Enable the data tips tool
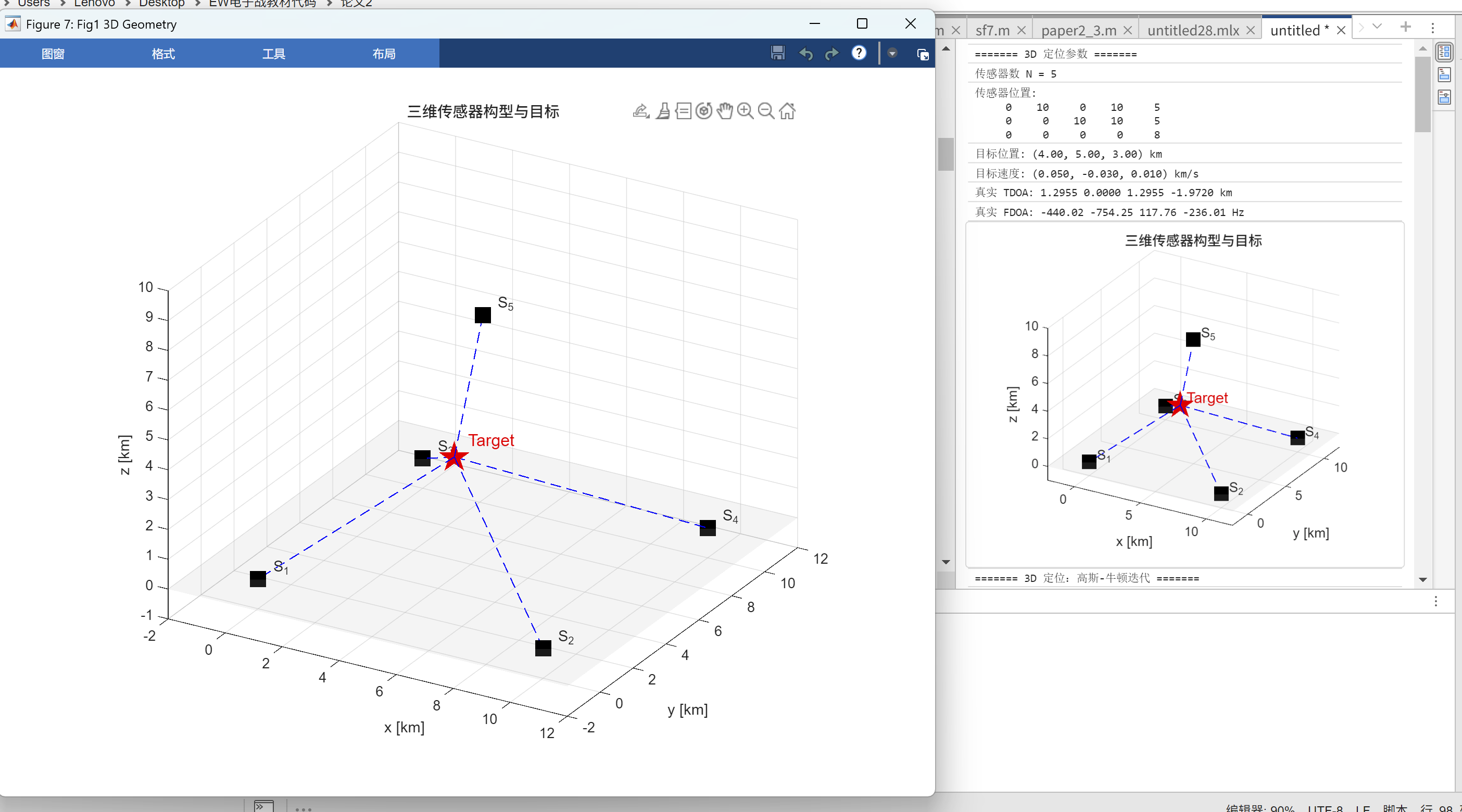The height and width of the screenshot is (812, 1462). point(683,111)
